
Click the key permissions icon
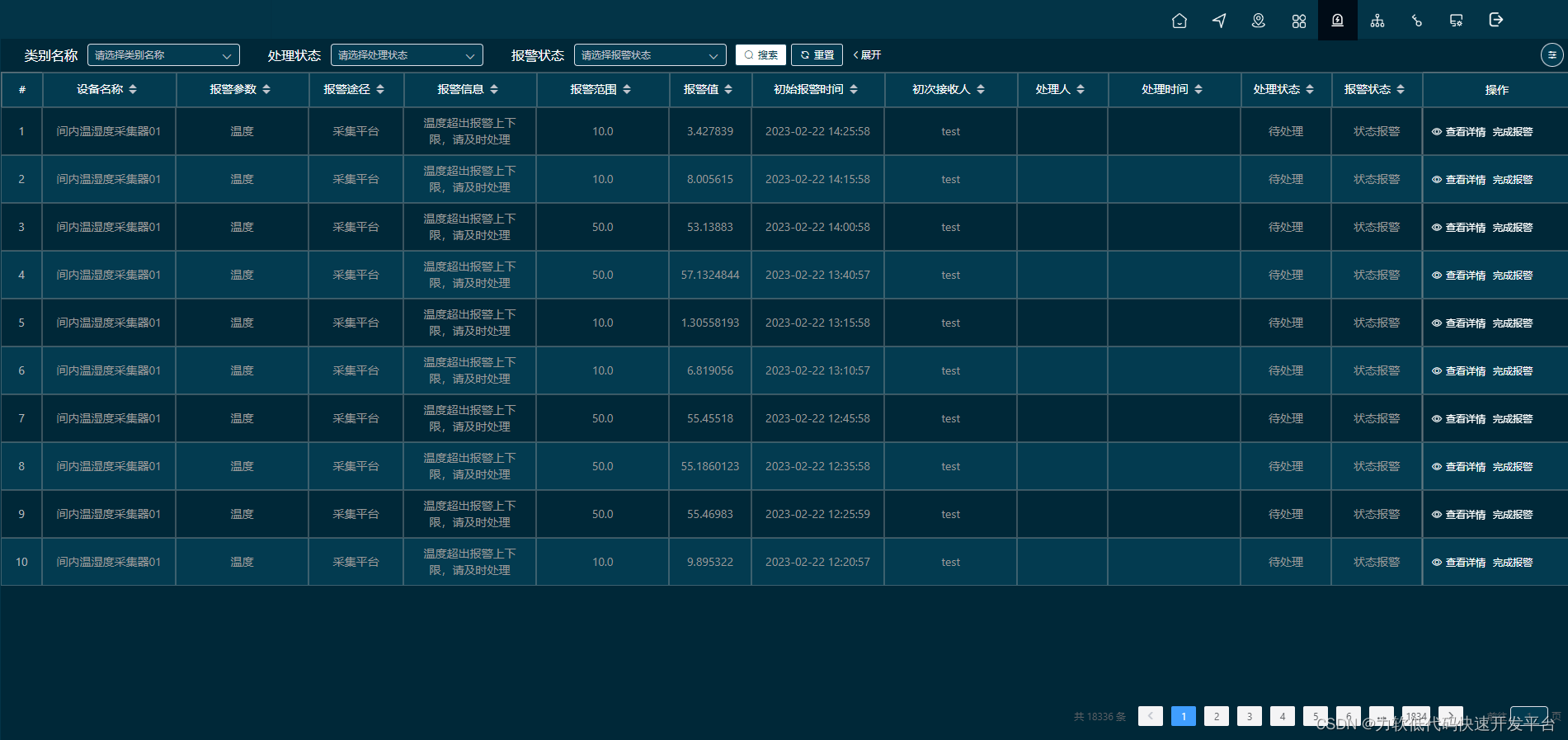coord(1417,21)
